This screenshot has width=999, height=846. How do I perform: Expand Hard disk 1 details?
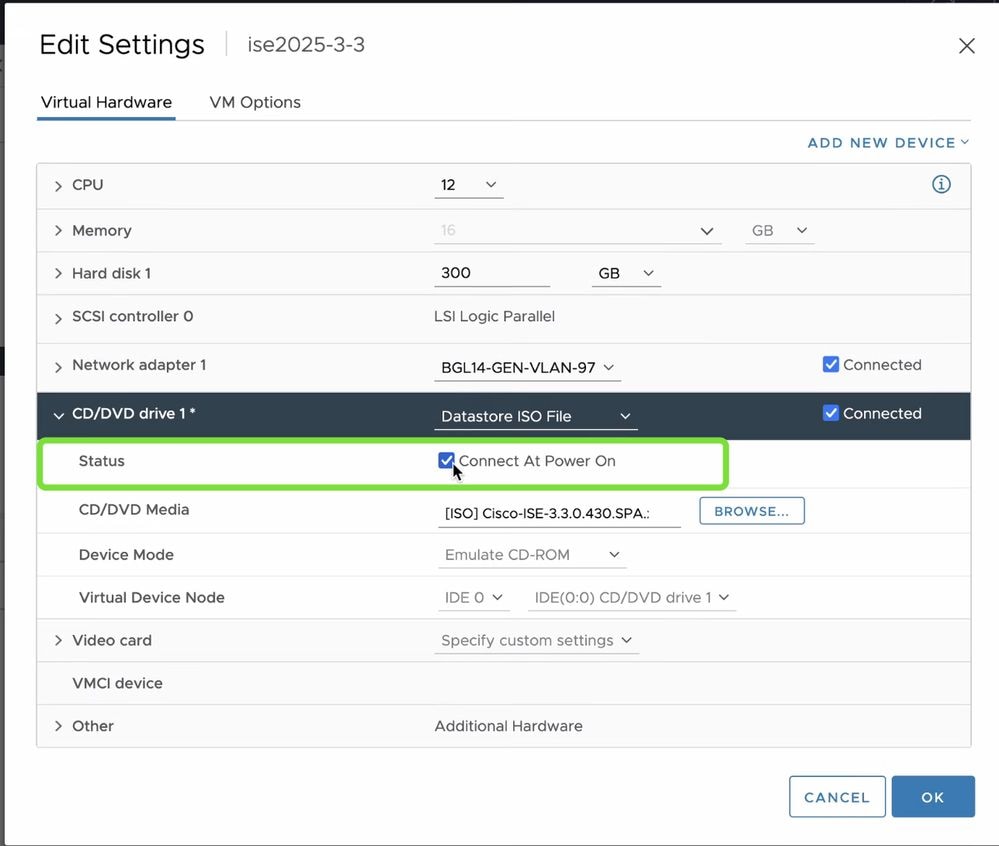pyautogui.click(x=58, y=274)
